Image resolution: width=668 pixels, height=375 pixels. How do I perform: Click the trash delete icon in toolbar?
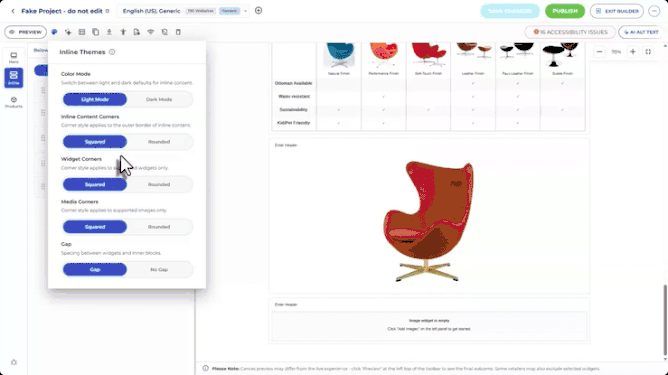178,32
